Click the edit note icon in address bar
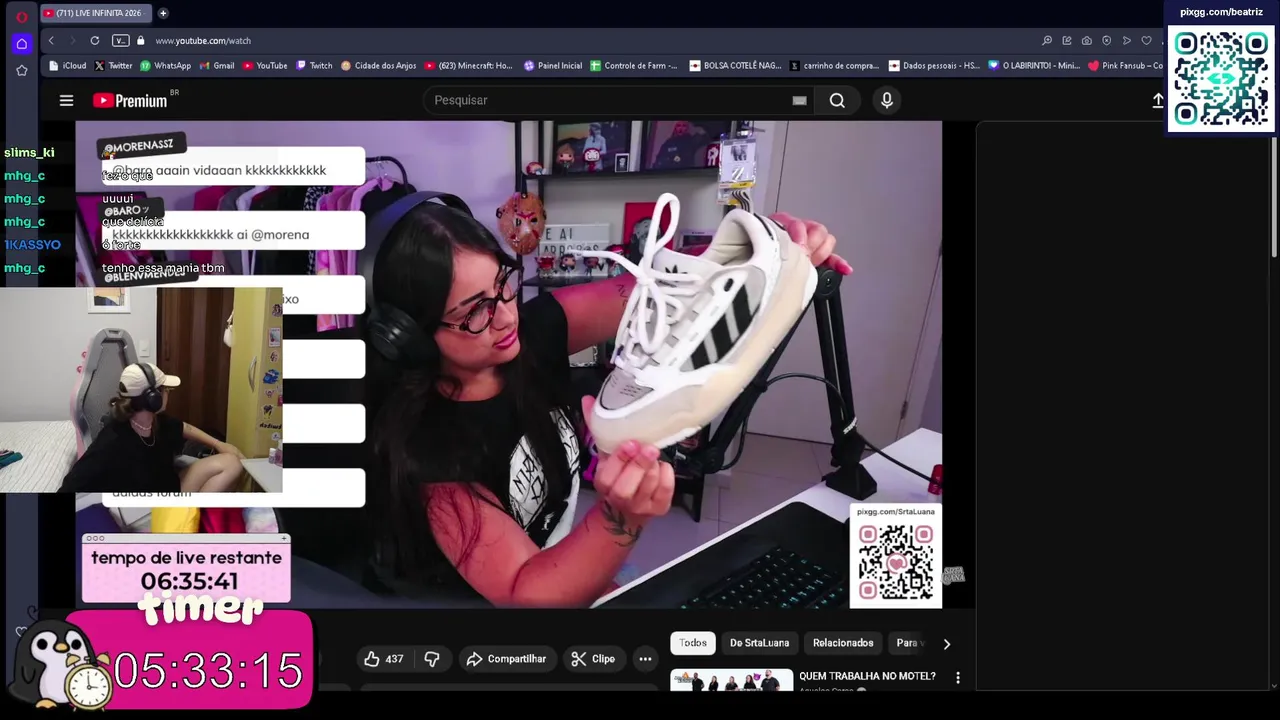 [1067, 40]
